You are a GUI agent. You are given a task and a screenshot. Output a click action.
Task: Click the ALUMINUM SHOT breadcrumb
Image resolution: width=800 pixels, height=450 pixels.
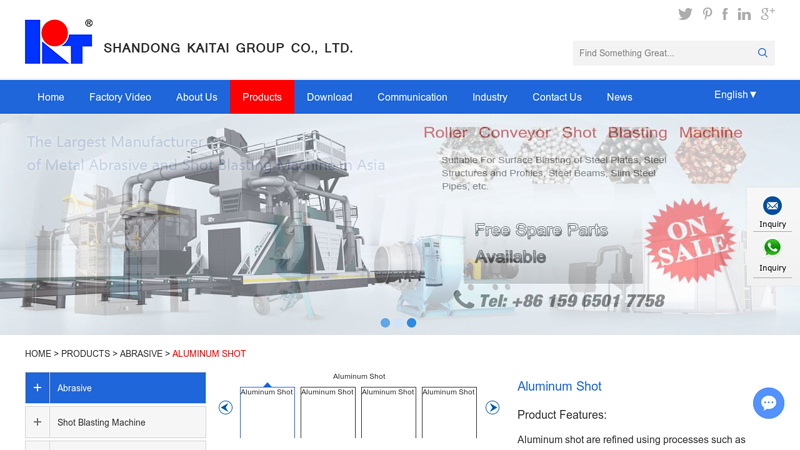click(x=209, y=354)
